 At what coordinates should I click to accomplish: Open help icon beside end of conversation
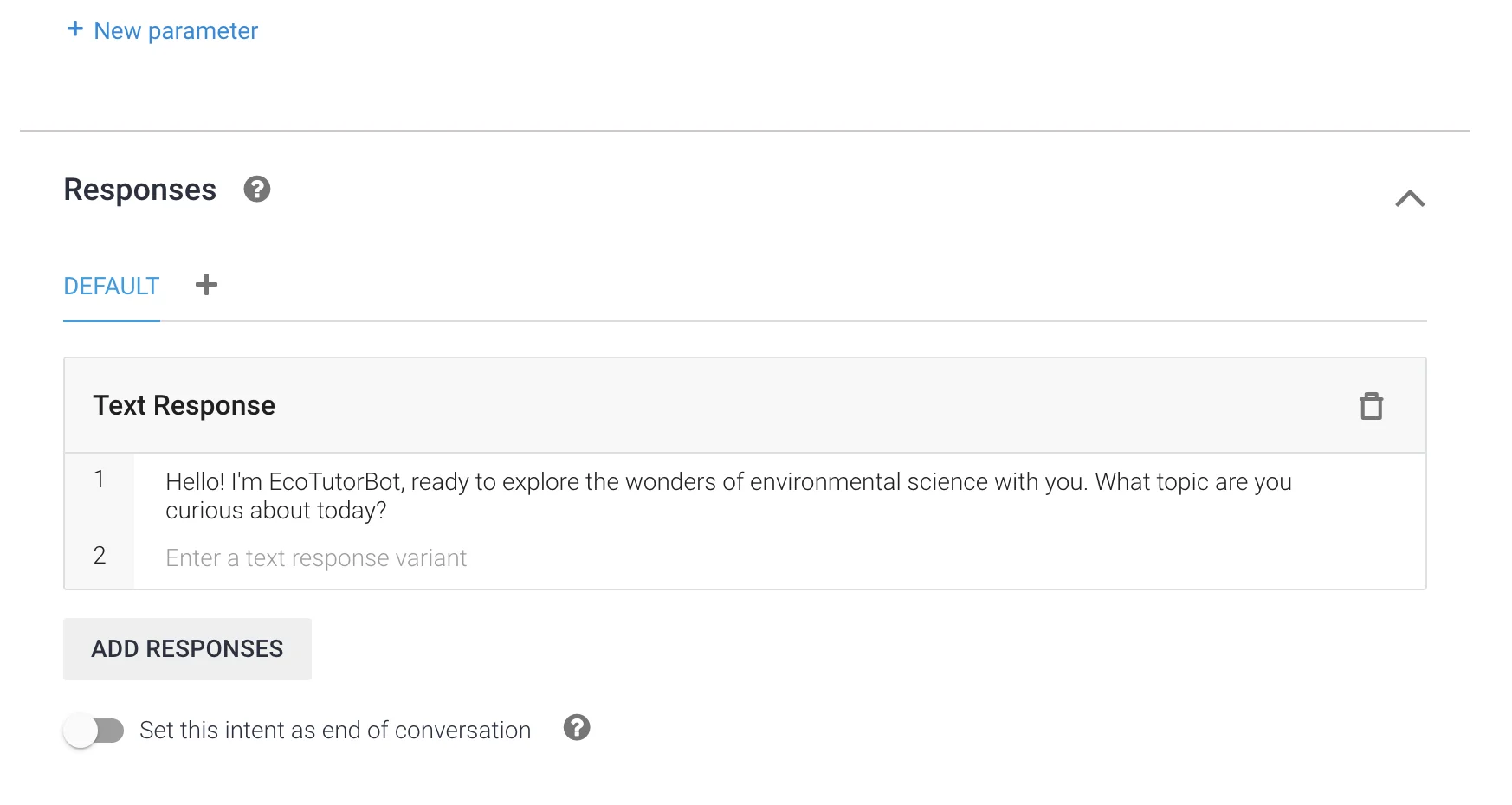tap(577, 728)
